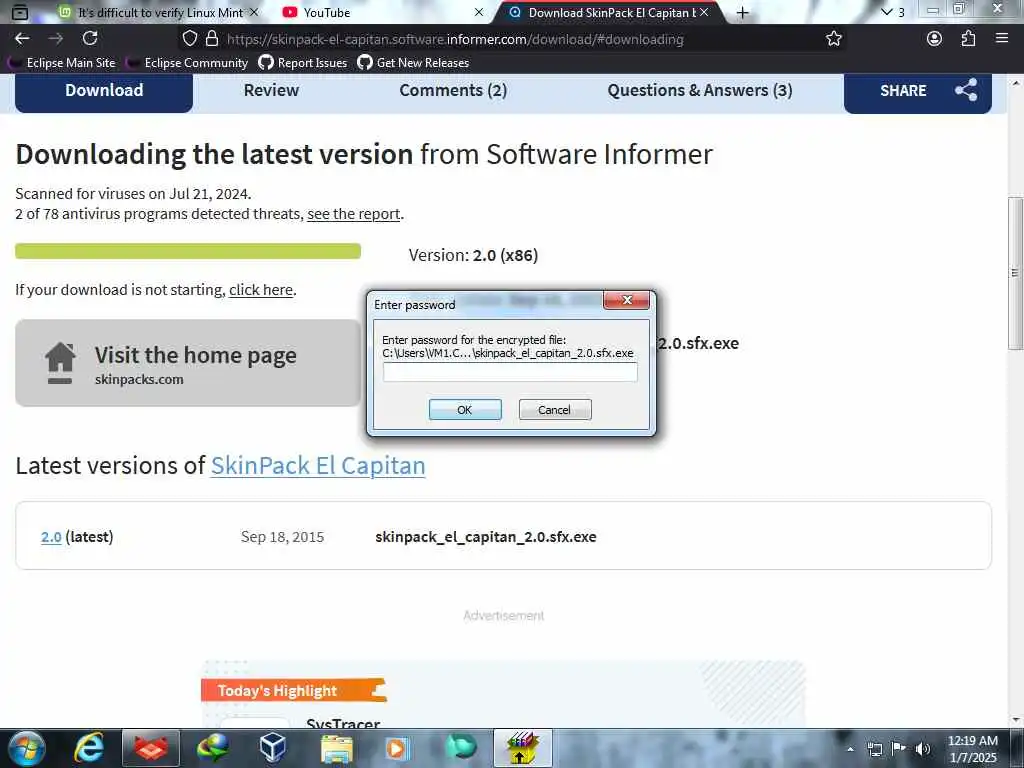Expand the list all tabs chevron
The width and height of the screenshot is (1024, 768).
click(886, 12)
